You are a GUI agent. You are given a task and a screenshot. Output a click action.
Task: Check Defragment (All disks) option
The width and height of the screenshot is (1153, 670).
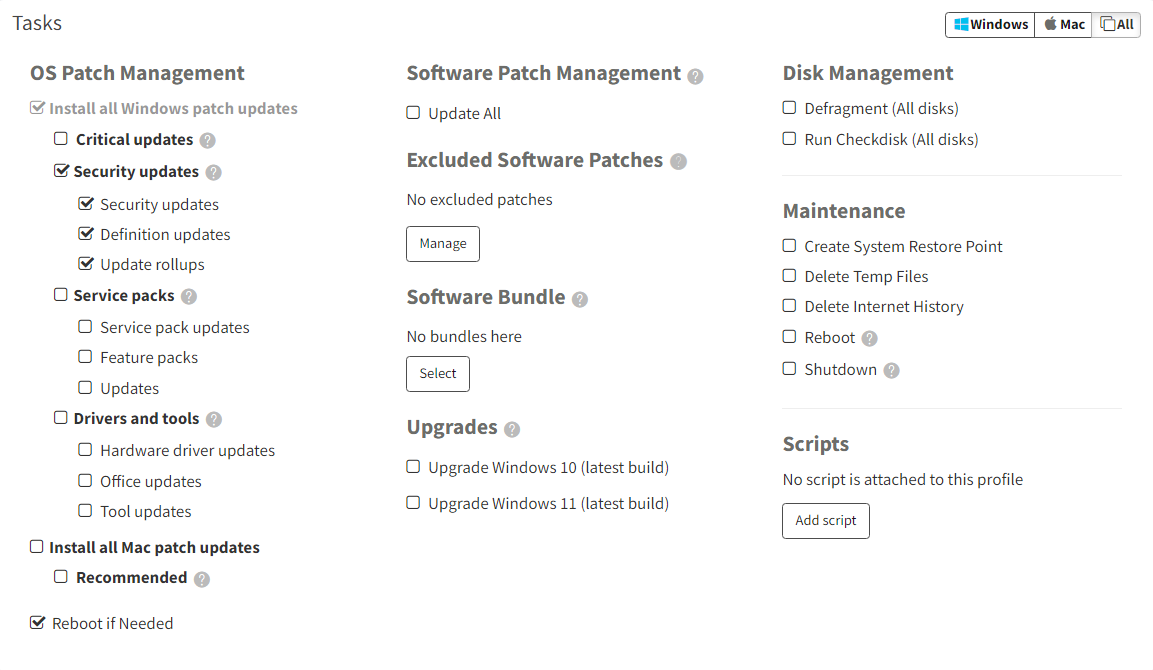coord(790,107)
